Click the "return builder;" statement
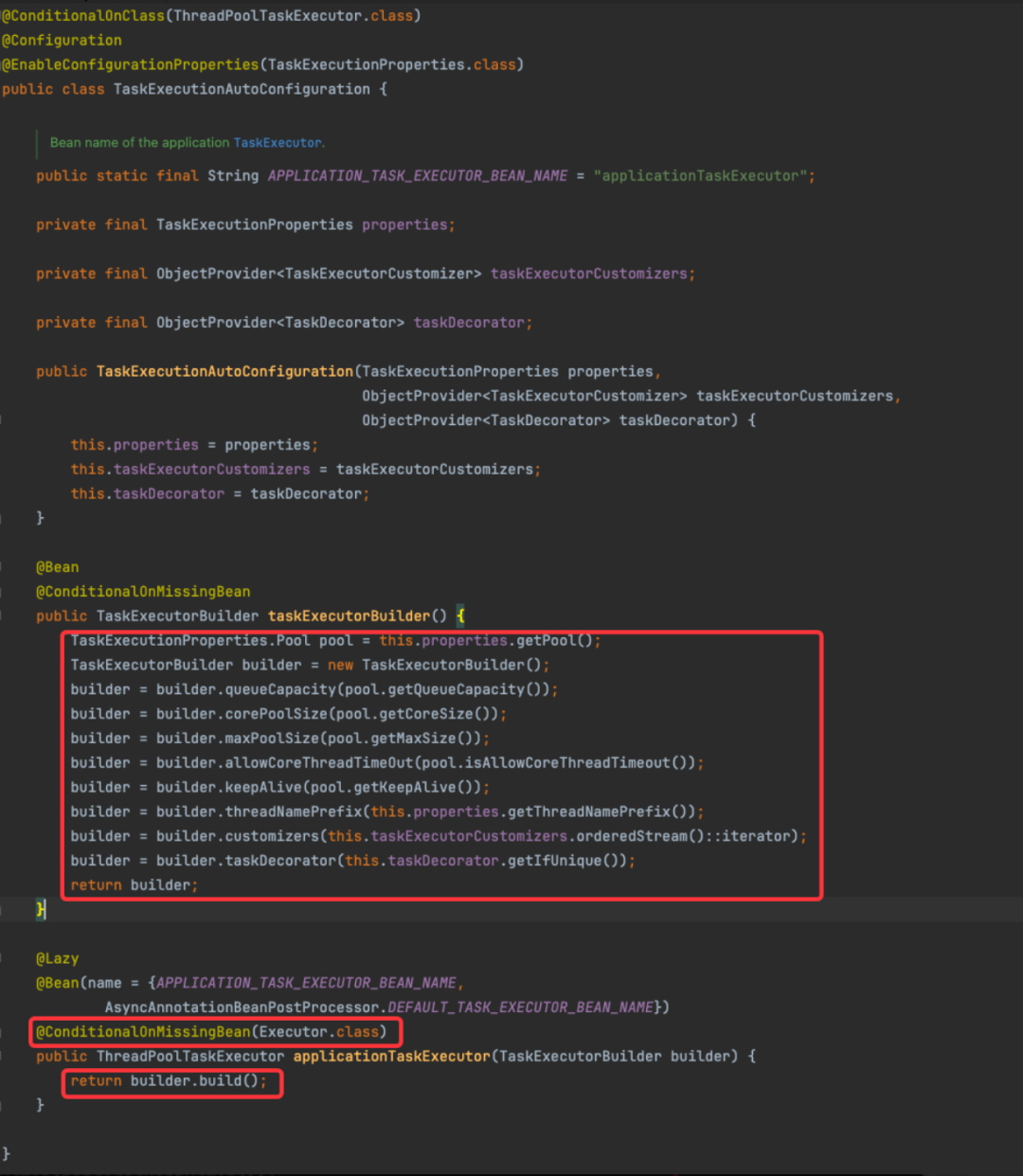The image size is (1023, 1176). click(x=135, y=886)
